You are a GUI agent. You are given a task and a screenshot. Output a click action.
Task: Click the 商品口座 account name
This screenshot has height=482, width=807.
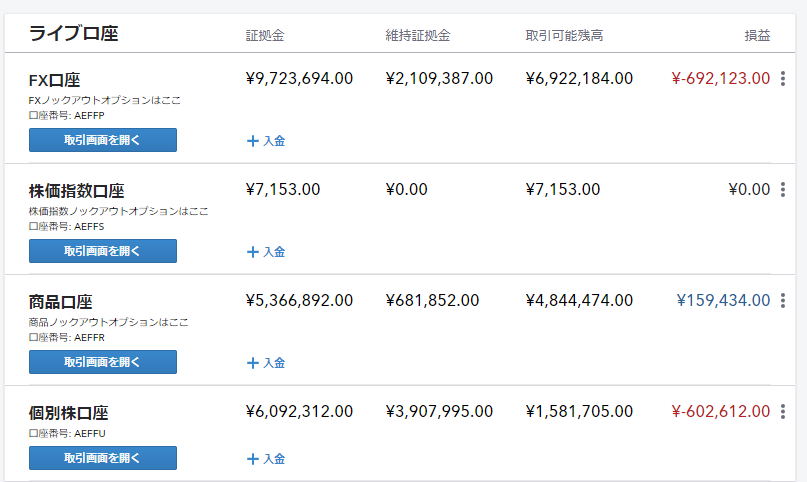(61, 302)
